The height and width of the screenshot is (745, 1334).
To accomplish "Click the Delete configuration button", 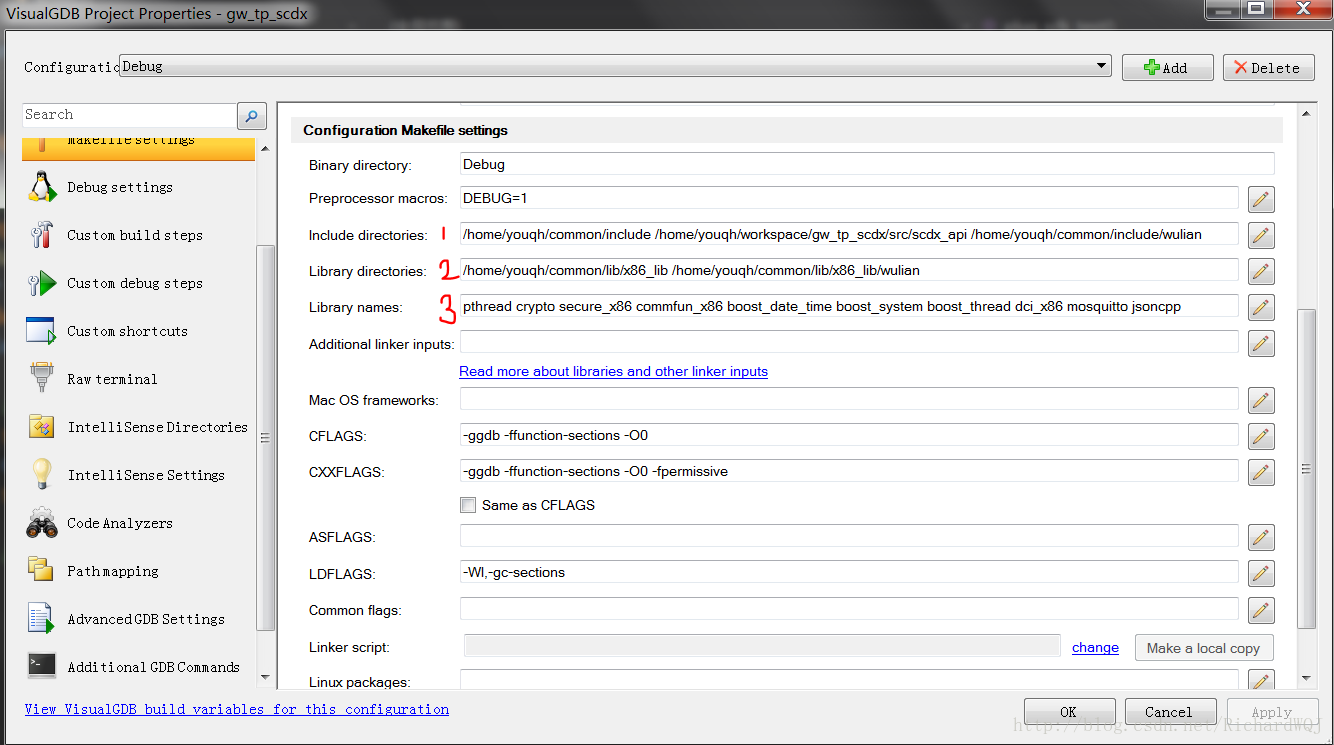I will [1268, 67].
